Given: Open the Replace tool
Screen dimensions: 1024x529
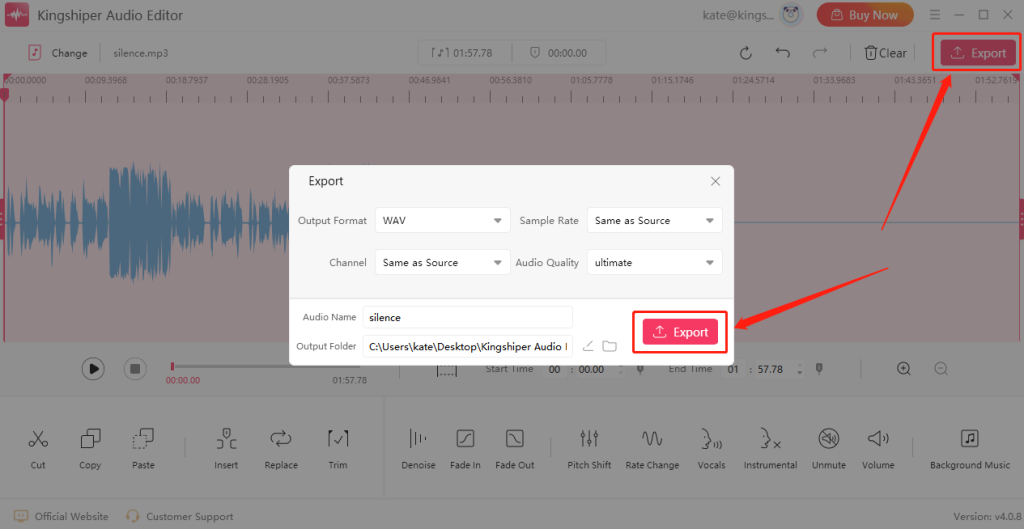Looking at the screenshot, I should pos(281,449).
